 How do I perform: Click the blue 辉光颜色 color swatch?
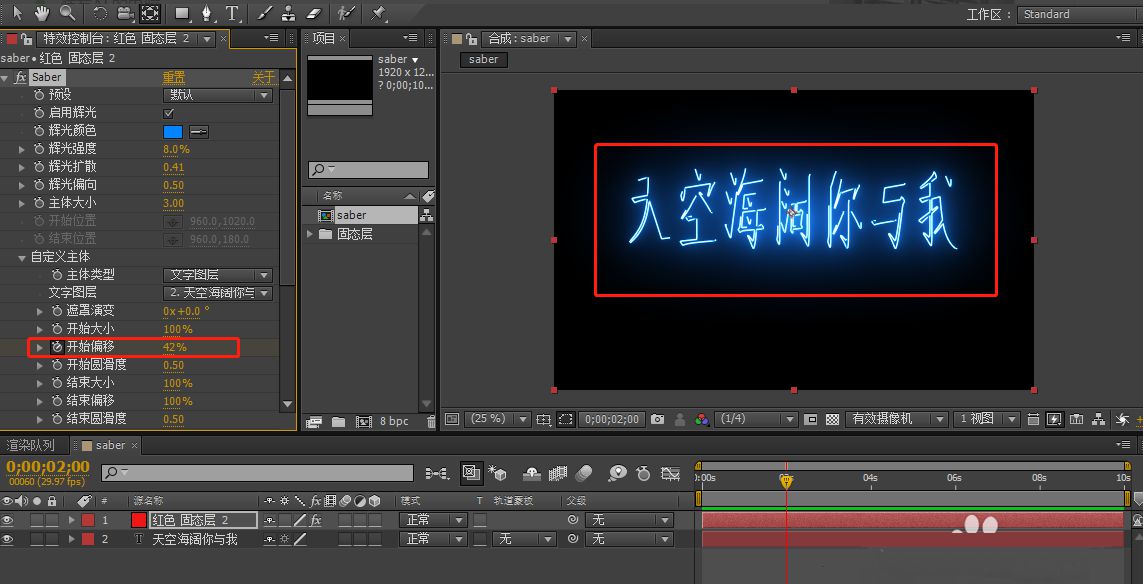173,131
